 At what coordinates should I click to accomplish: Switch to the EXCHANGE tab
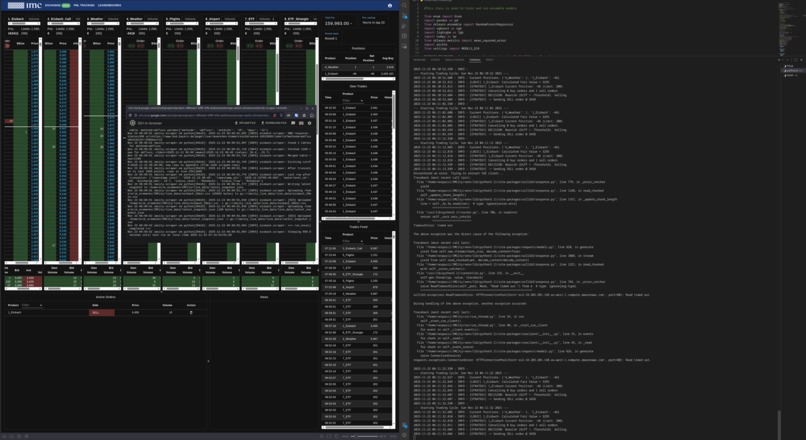point(52,5)
